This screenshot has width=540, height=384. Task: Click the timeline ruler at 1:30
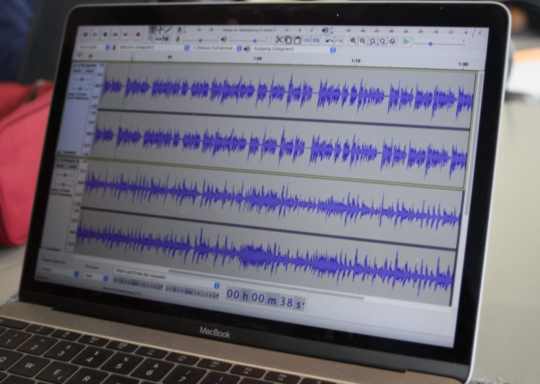(x=463, y=64)
